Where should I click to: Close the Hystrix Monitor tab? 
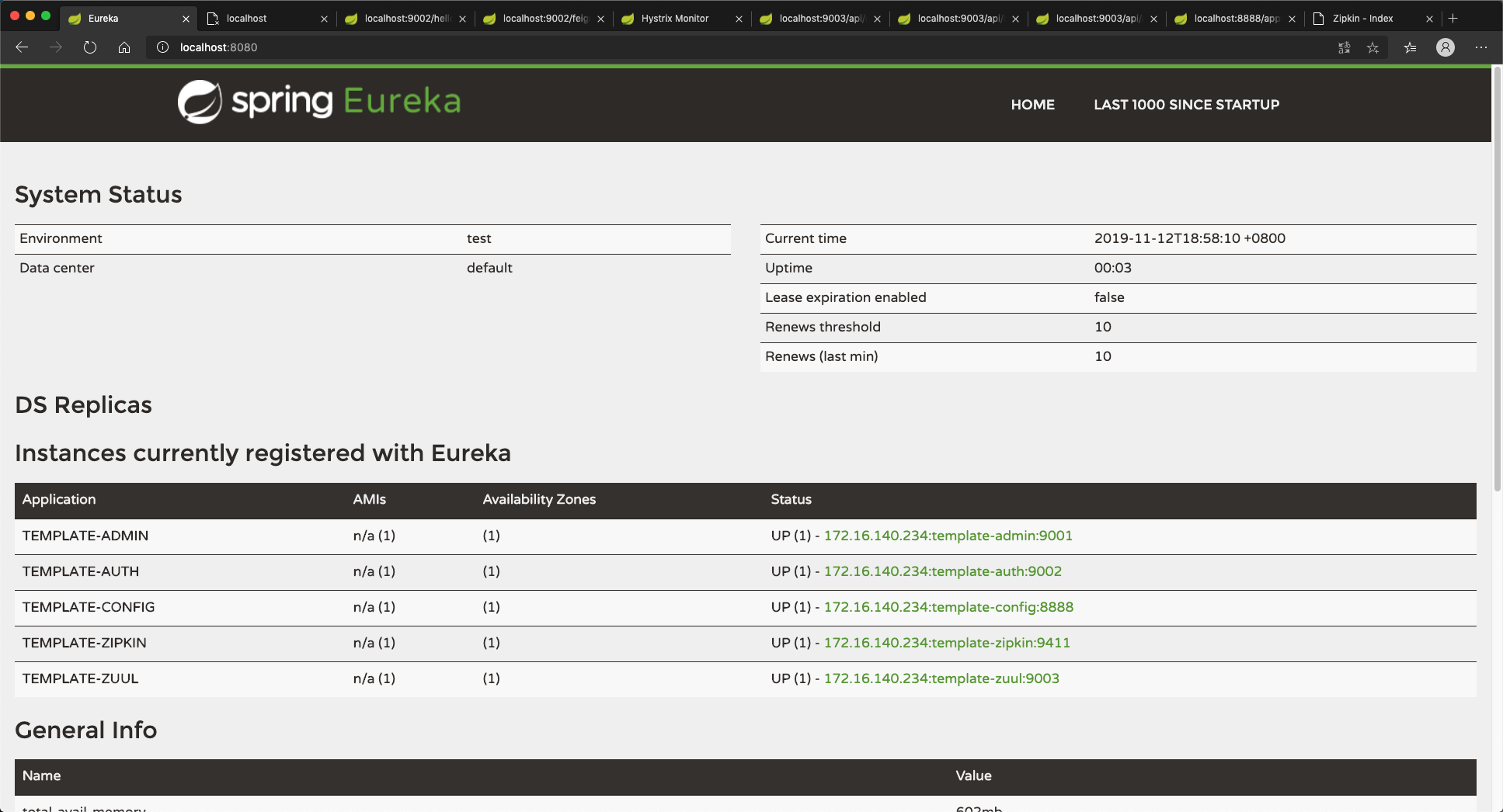[739, 19]
